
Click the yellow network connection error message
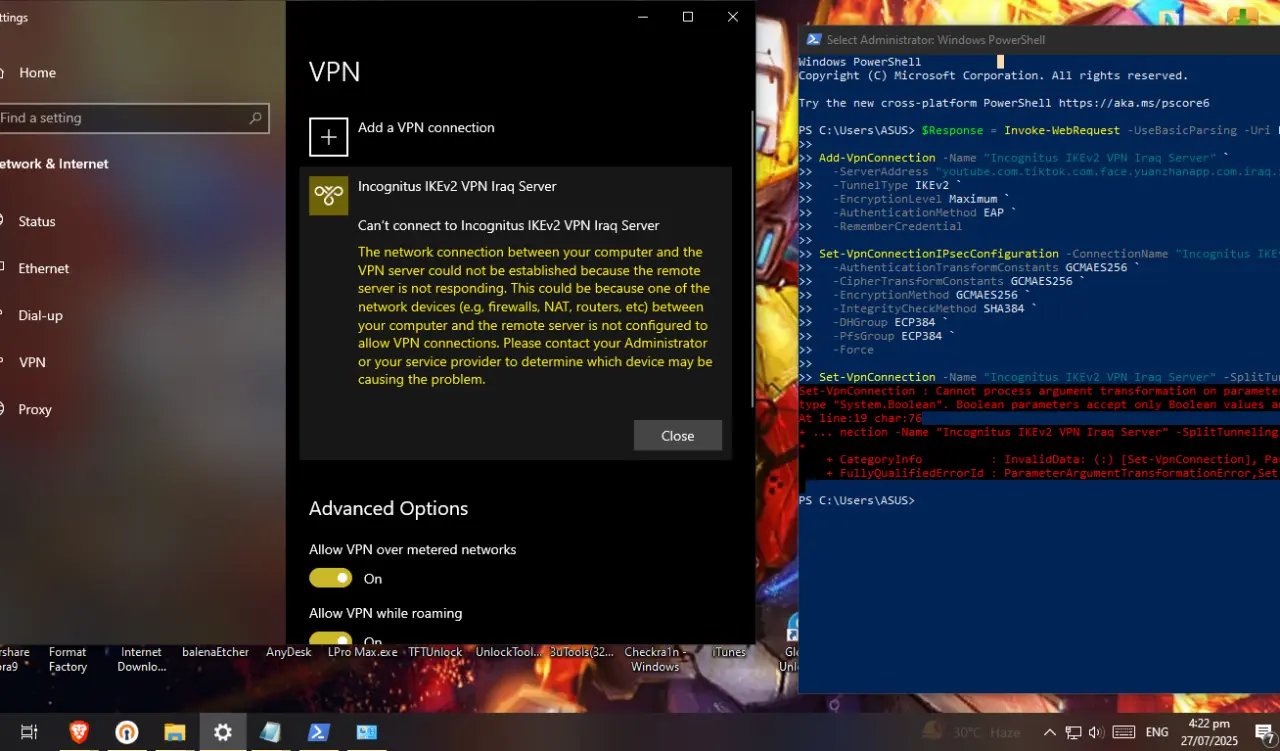[x=535, y=316]
